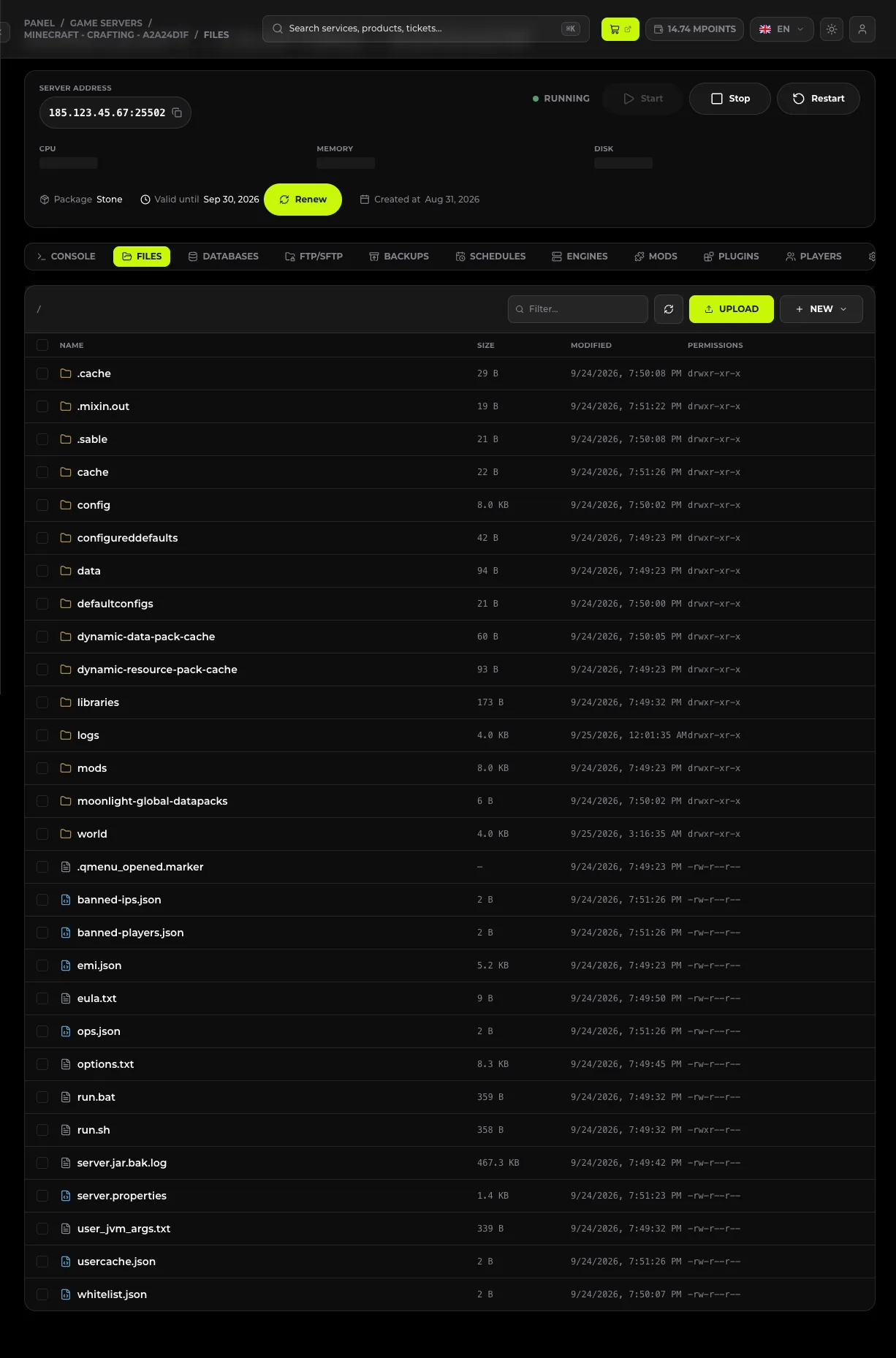Open the PLUGINS tab
896x1358 pixels.
(x=732, y=257)
